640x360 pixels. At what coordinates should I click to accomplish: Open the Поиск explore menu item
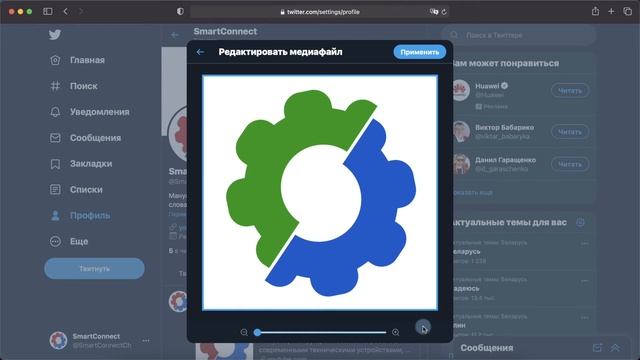pyautogui.click(x=74, y=86)
